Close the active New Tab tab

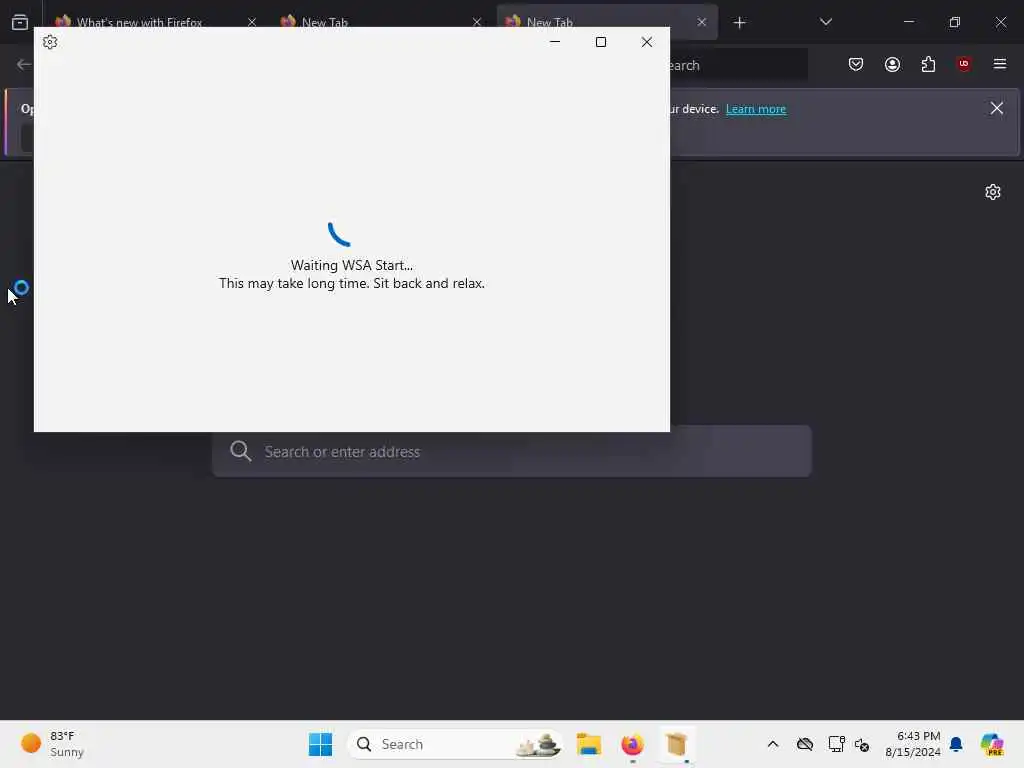[x=701, y=22]
